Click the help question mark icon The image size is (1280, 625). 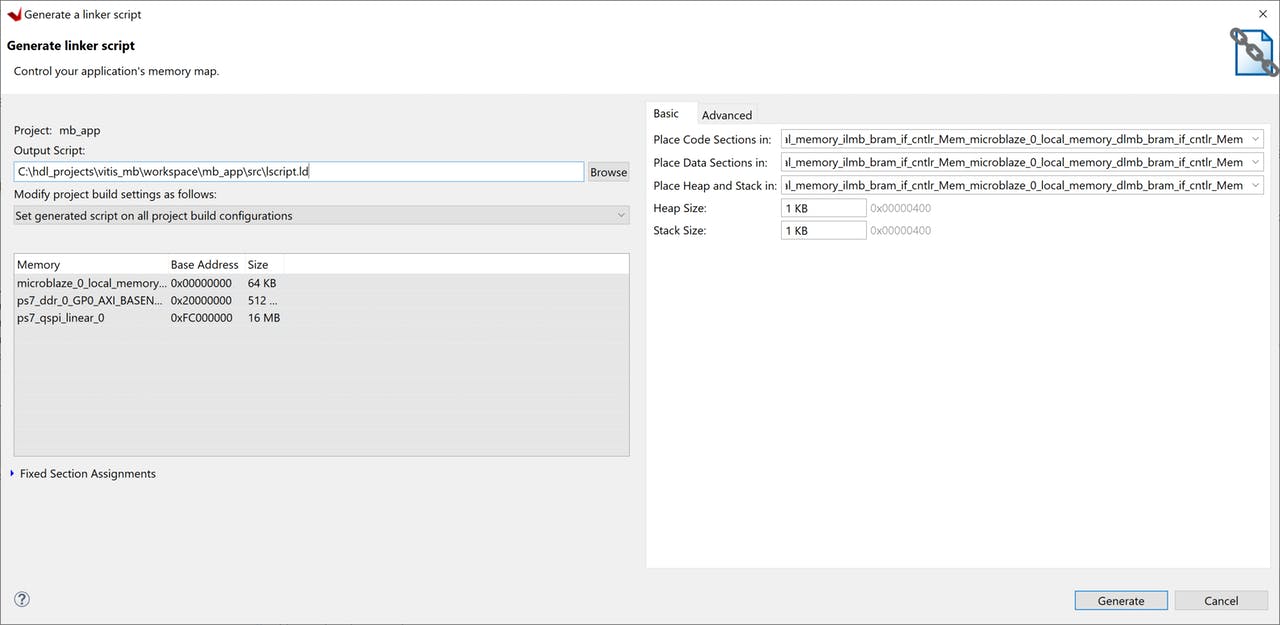click(22, 600)
